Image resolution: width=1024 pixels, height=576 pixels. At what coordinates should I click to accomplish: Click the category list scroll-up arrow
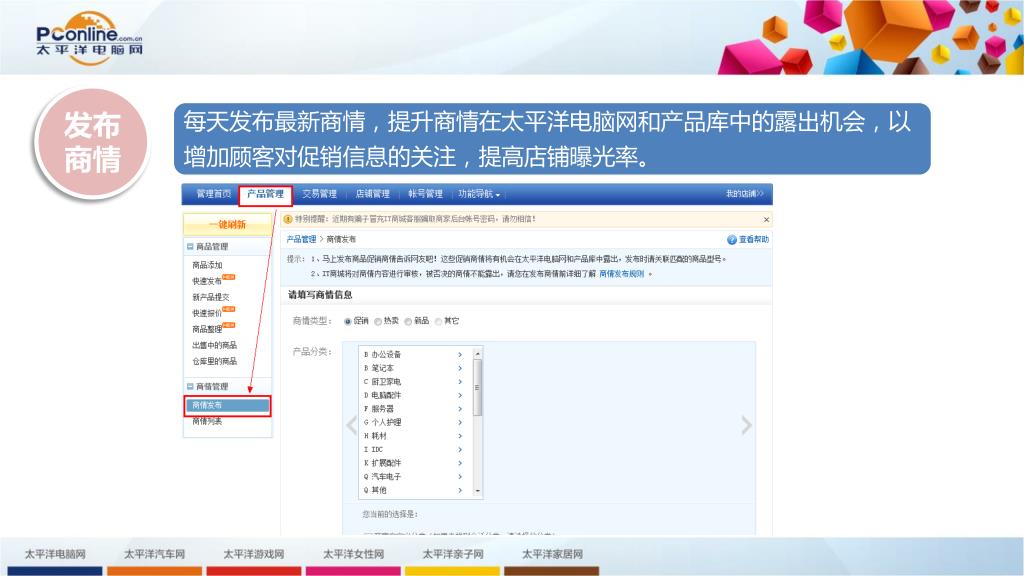[478, 353]
